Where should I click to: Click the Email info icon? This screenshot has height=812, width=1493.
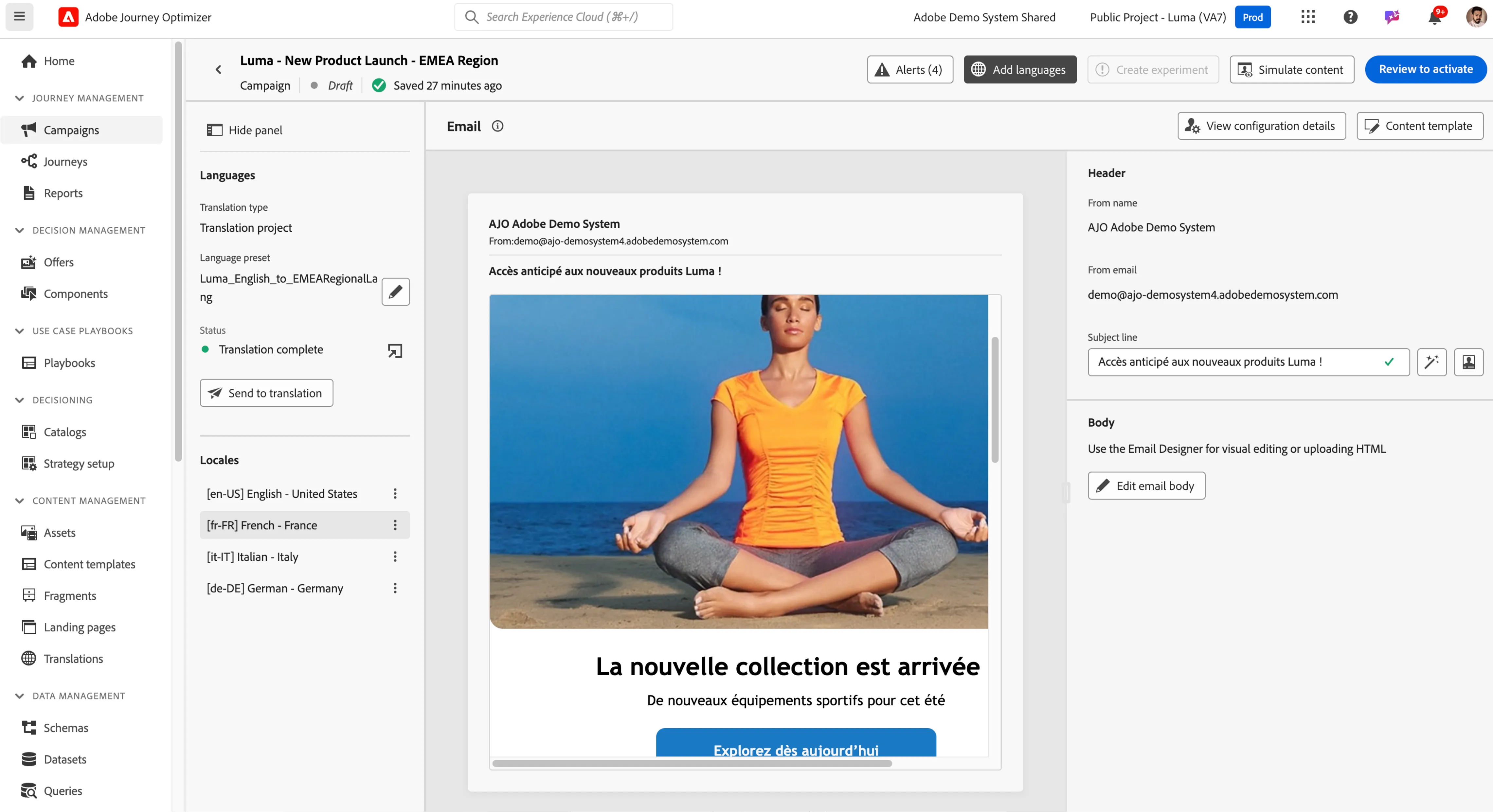(497, 126)
